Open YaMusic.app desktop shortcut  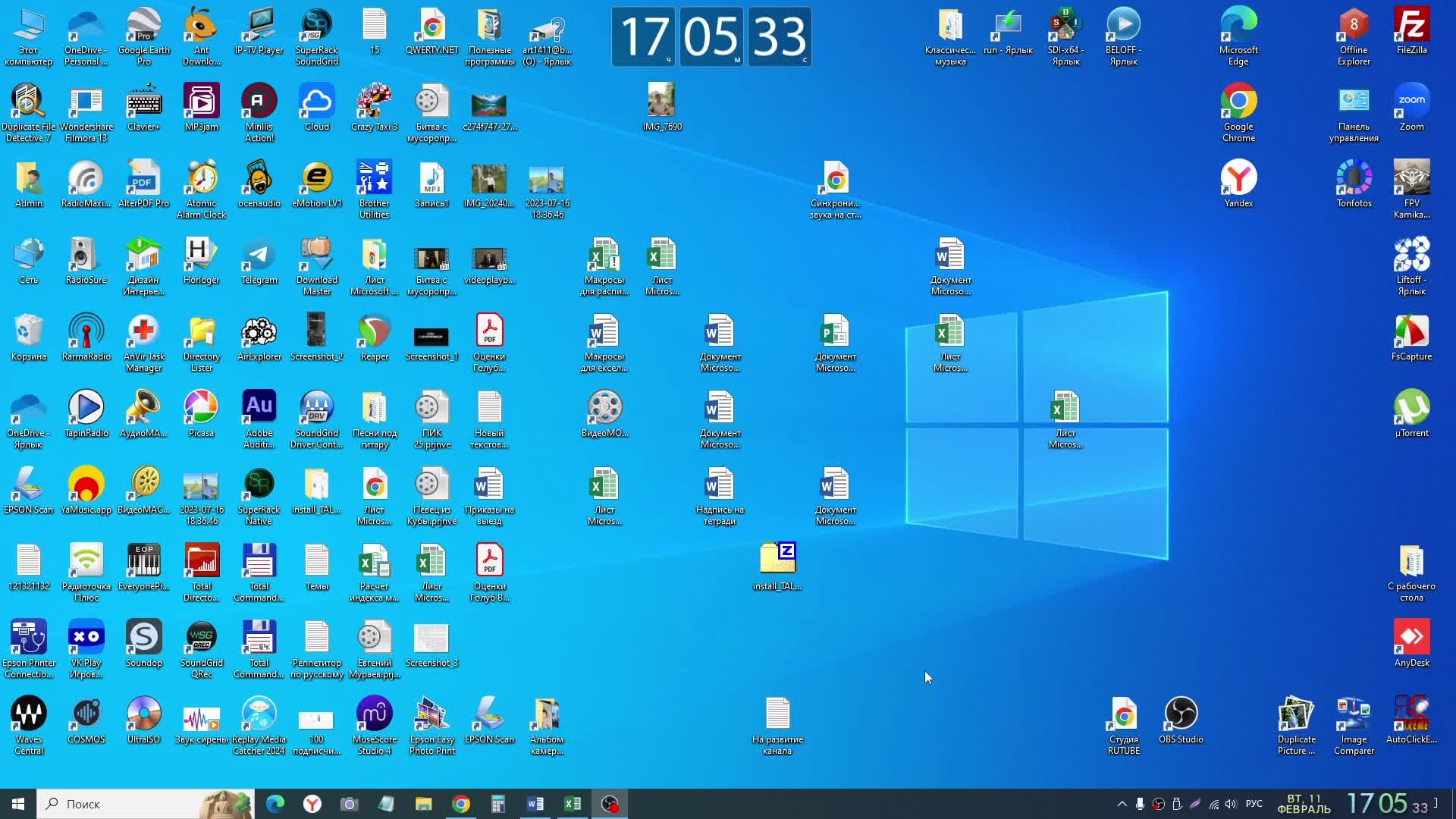(x=86, y=491)
